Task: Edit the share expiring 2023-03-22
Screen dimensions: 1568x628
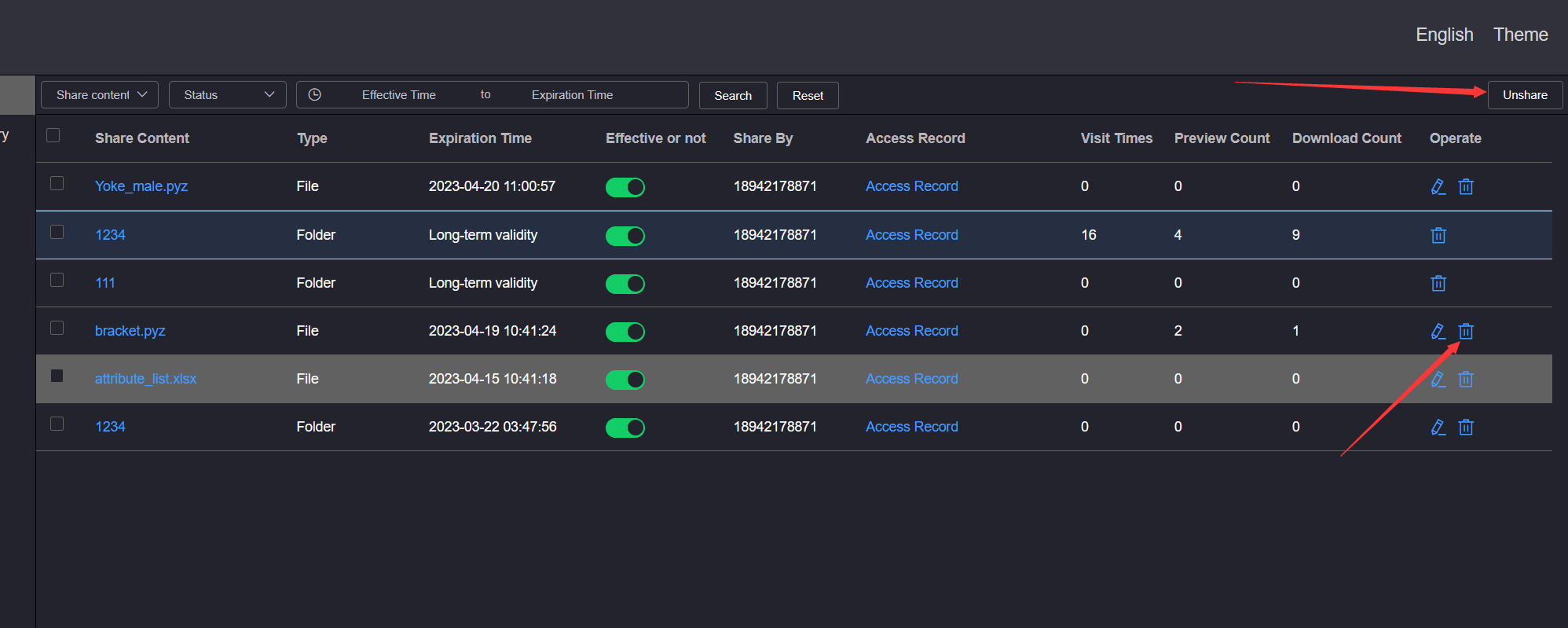Action: click(x=1438, y=427)
